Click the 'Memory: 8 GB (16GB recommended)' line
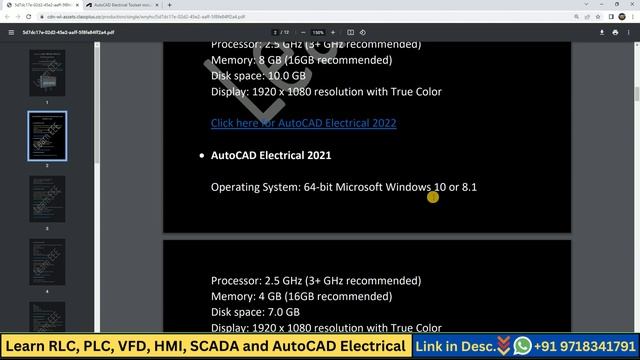Screen dimensions: 640x360 (301, 60)
